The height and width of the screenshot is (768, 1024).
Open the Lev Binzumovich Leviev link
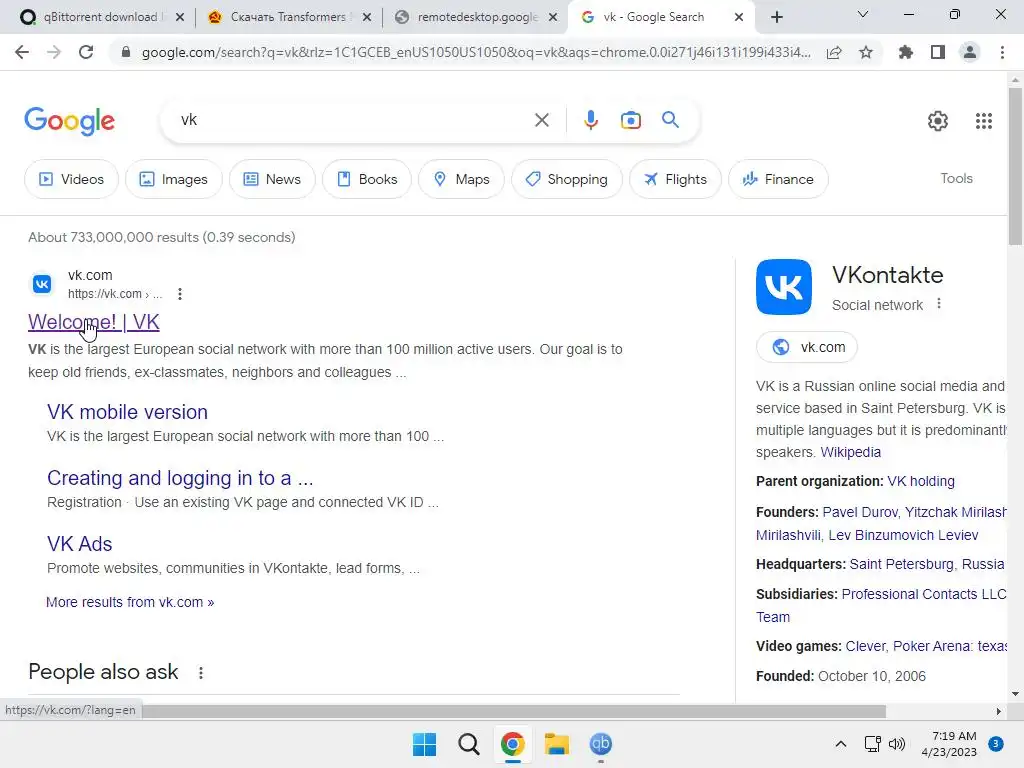click(x=903, y=535)
